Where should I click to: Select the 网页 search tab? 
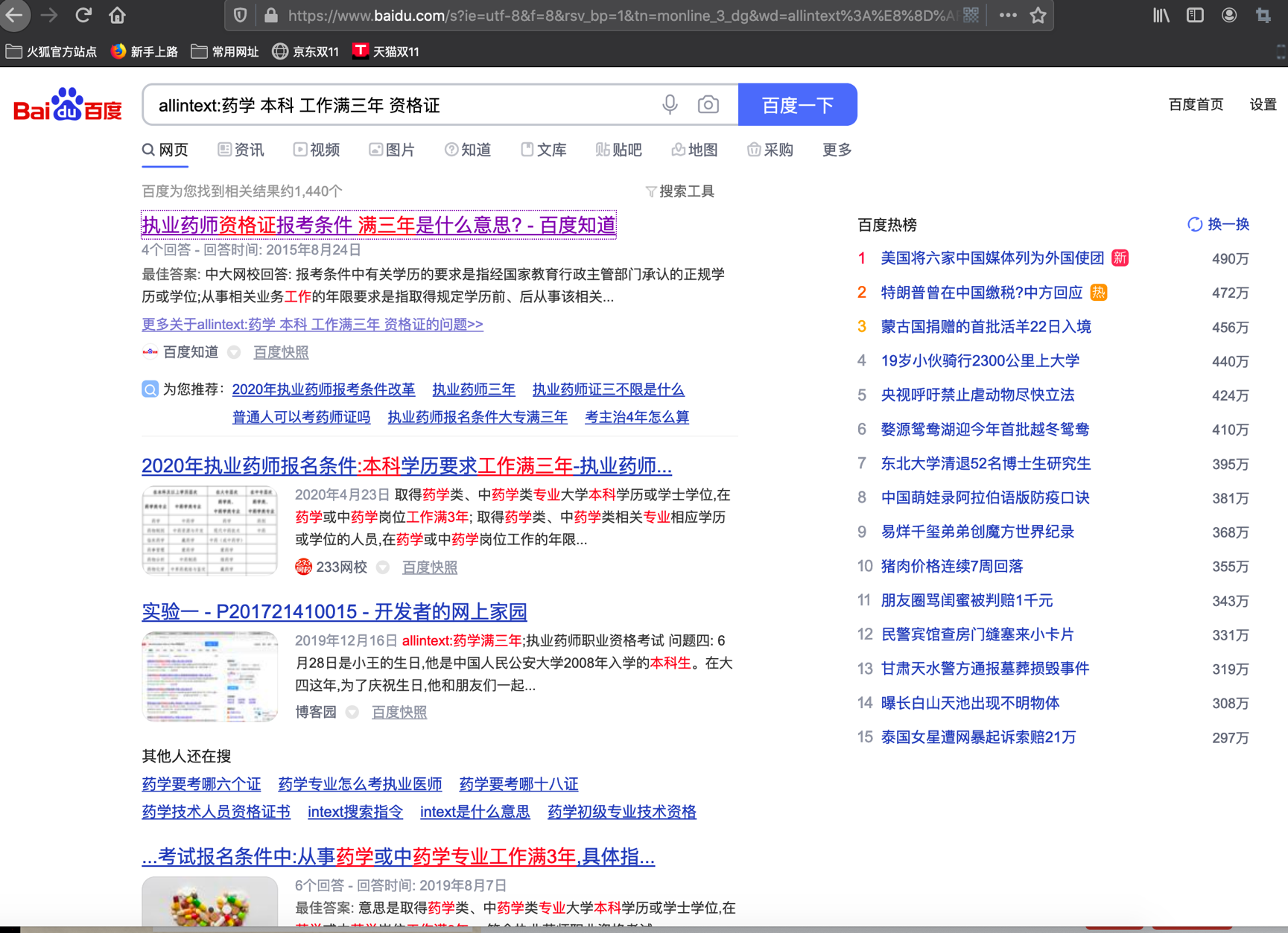coord(165,150)
